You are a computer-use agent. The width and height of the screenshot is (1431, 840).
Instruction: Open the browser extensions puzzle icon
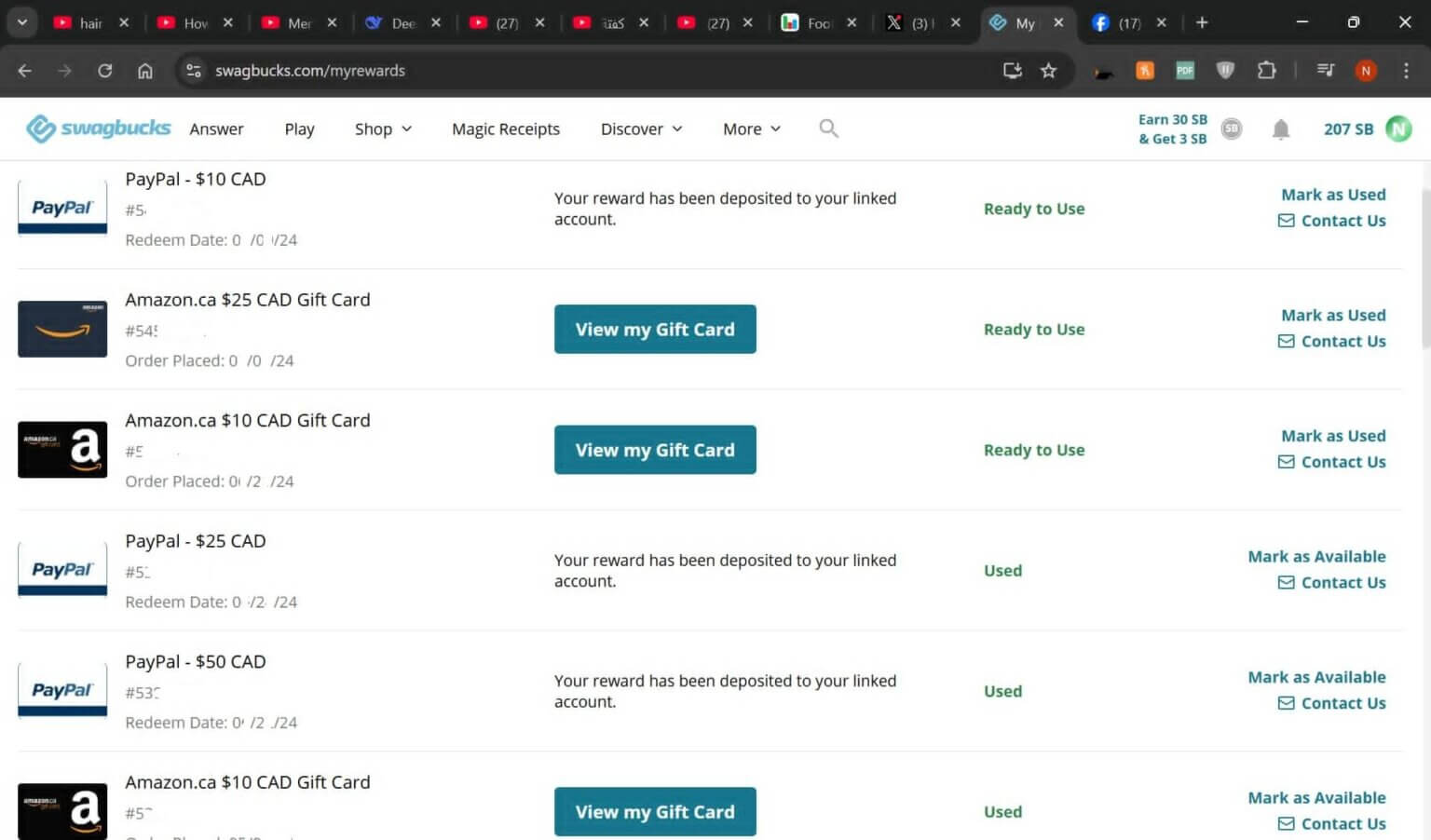[1266, 70]
